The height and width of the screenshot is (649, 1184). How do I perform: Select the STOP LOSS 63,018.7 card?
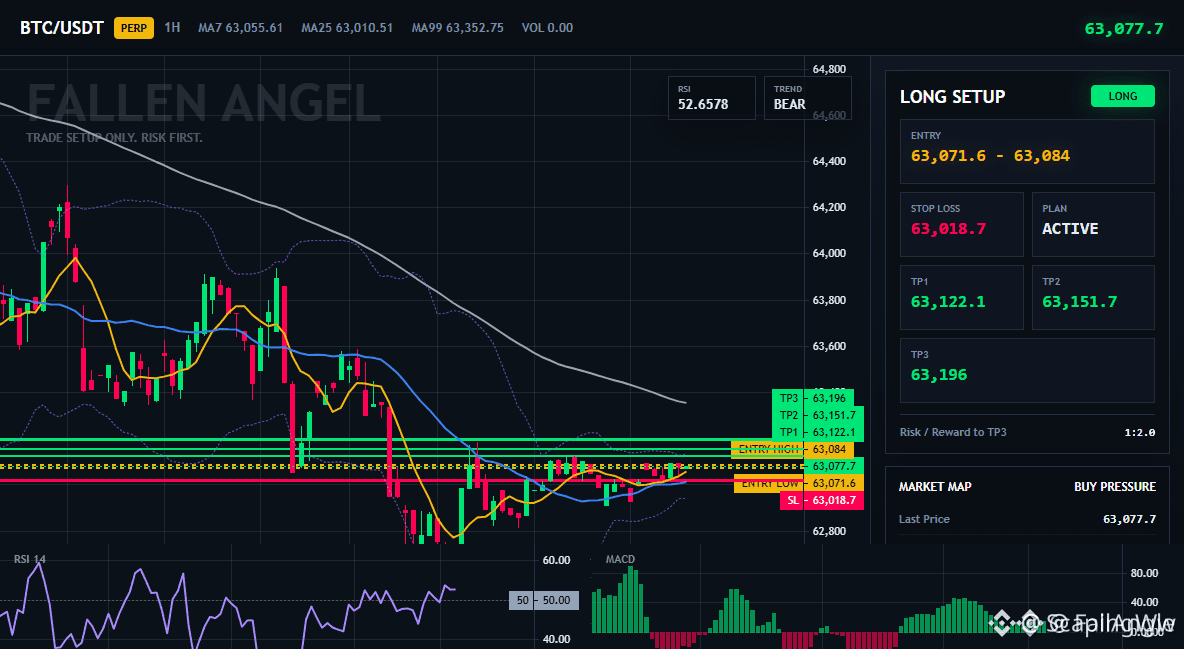click(961, 224)
